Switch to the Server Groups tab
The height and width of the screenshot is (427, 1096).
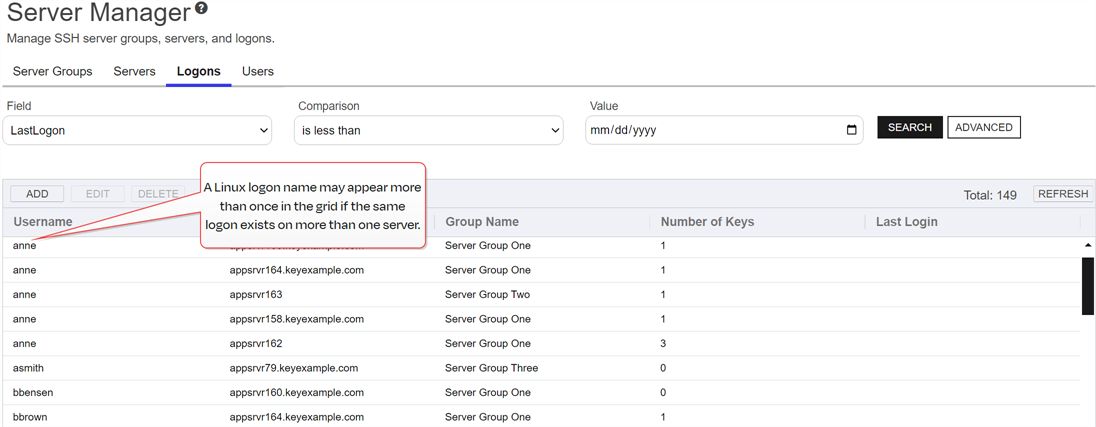tap(52, 72)
